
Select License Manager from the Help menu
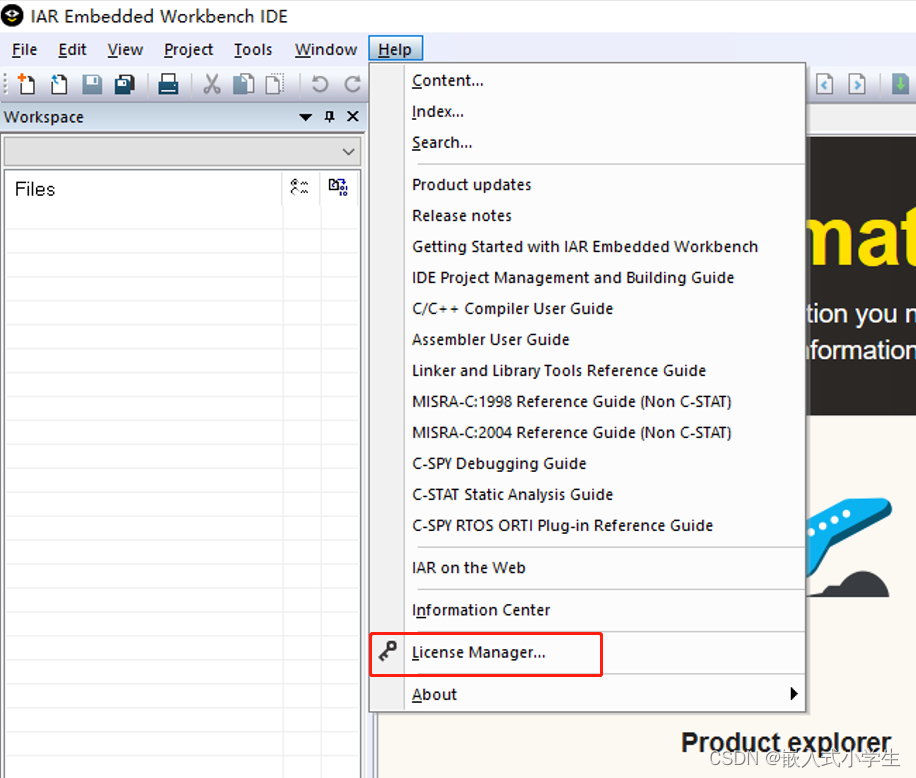[x=478, y=652]
